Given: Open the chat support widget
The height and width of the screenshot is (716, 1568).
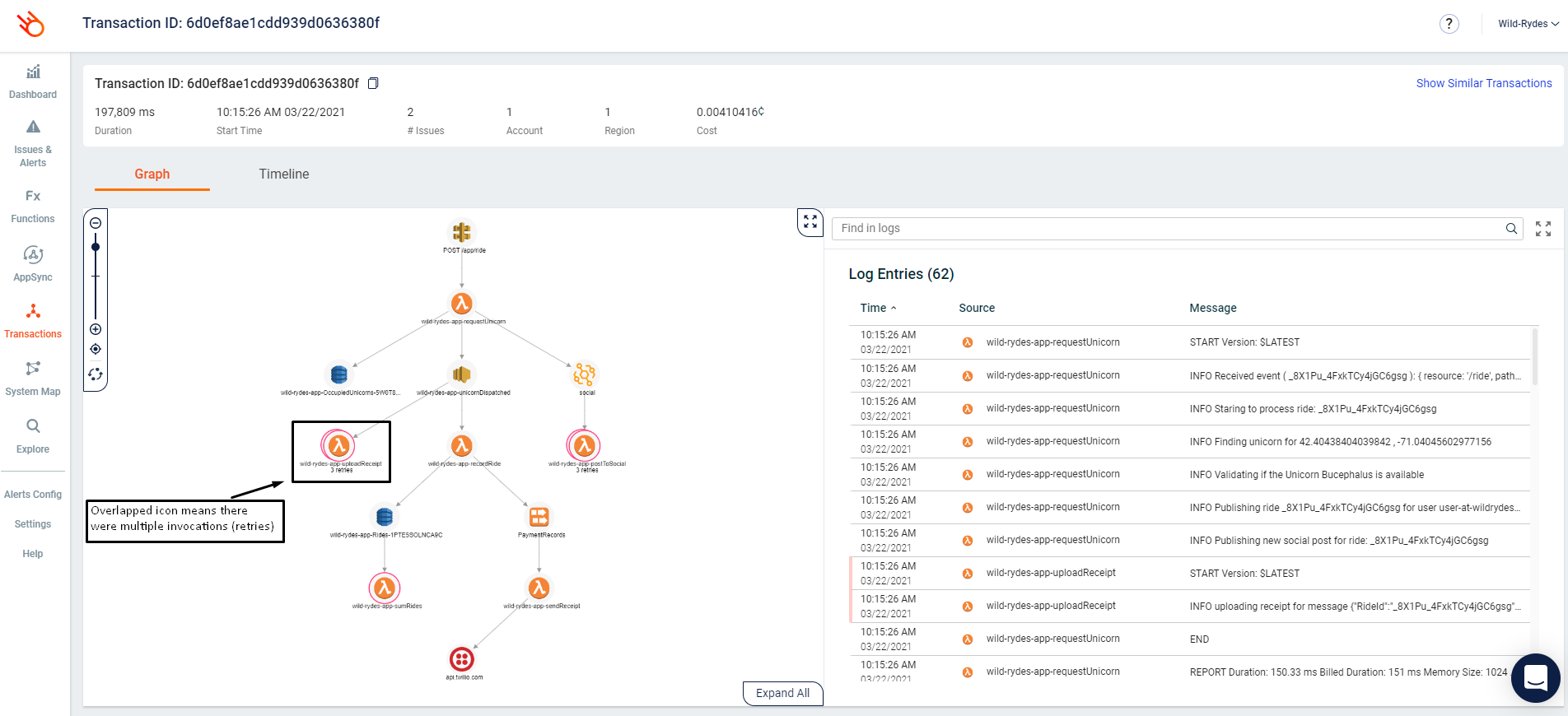Looking at the screenshot, I should [1535, 678].
